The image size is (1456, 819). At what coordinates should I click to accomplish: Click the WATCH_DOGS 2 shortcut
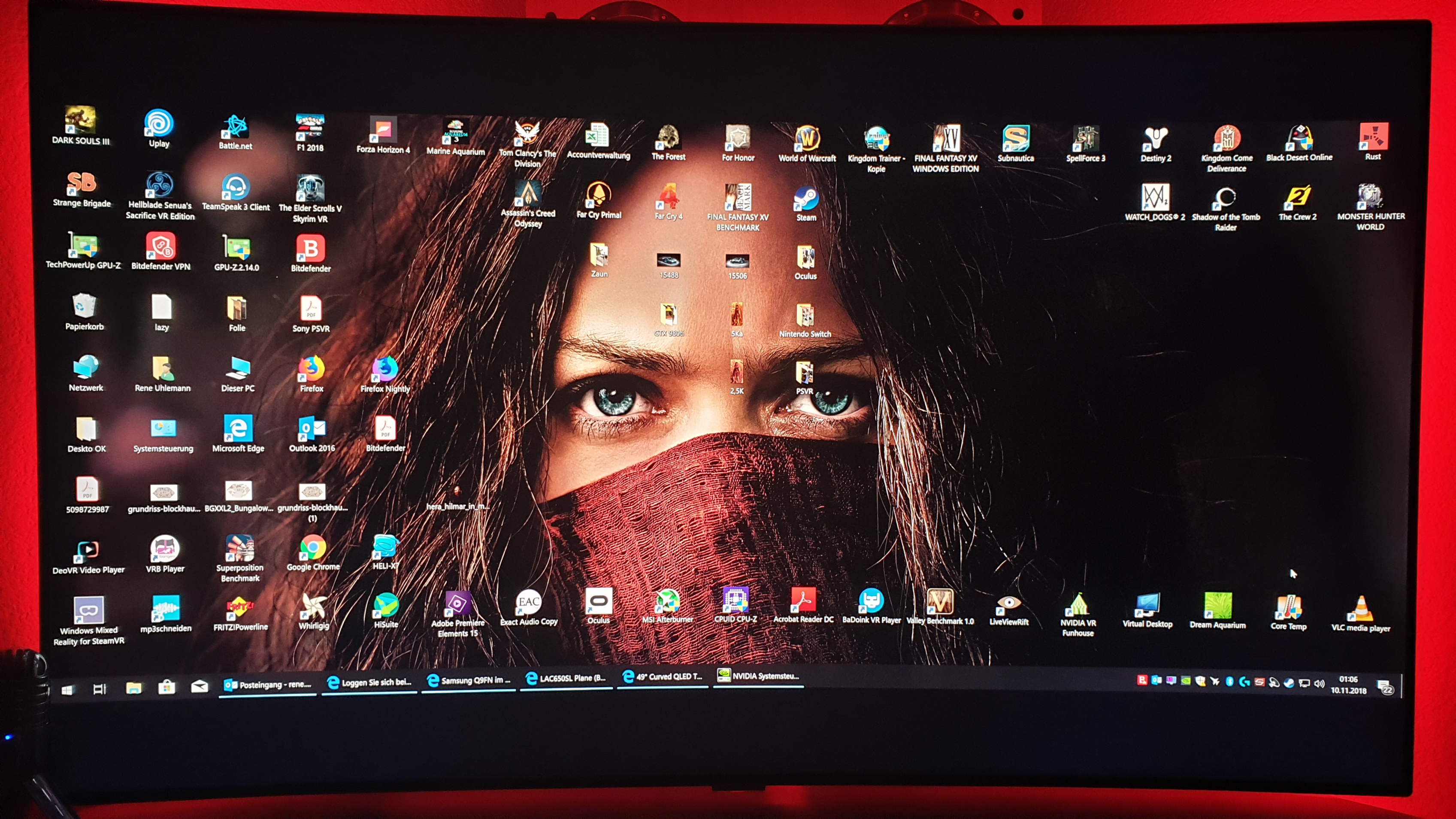1155,202
